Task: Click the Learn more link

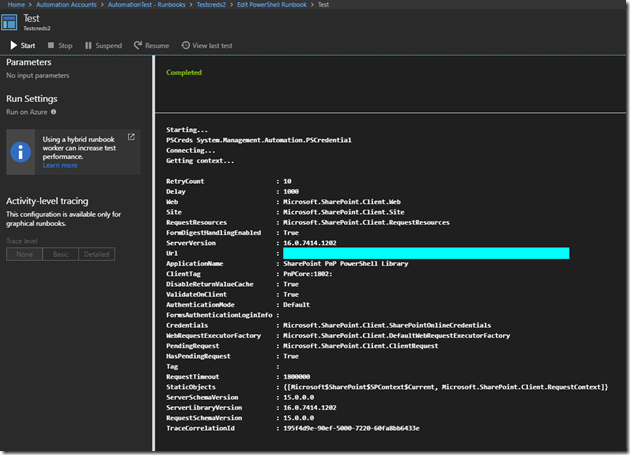Action: [x=60, y=165]
